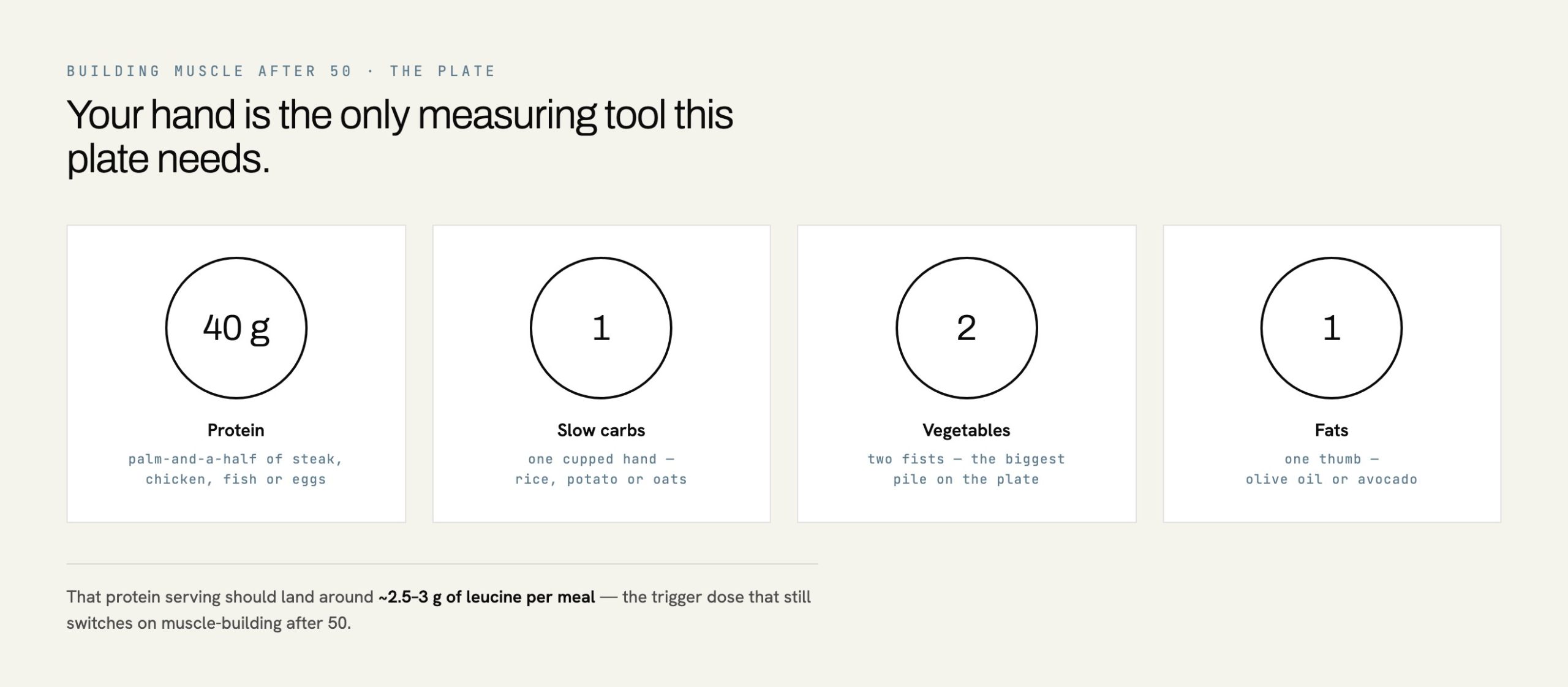Click the Vegetables circle showing 2
Screen dimensions: 1568x687
[967, 328]
